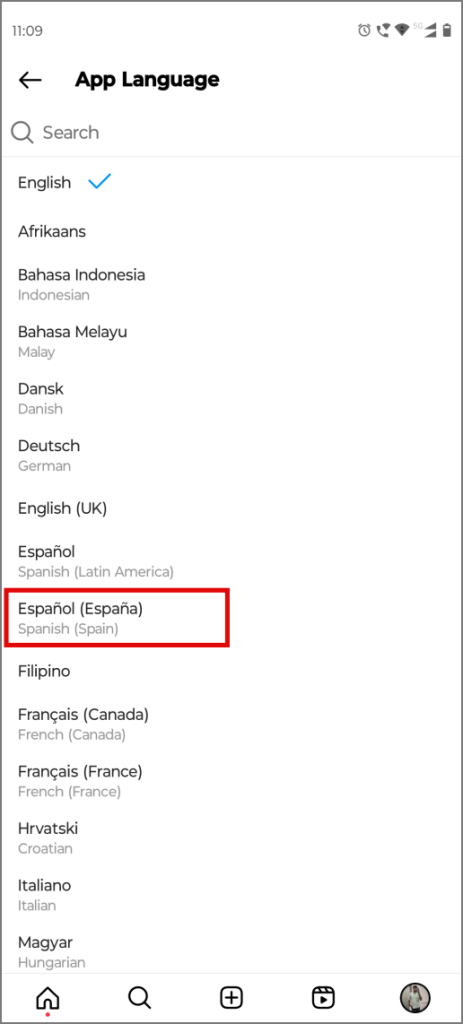Select the checked English language option

pyautogui.click(x=231, y=182)
